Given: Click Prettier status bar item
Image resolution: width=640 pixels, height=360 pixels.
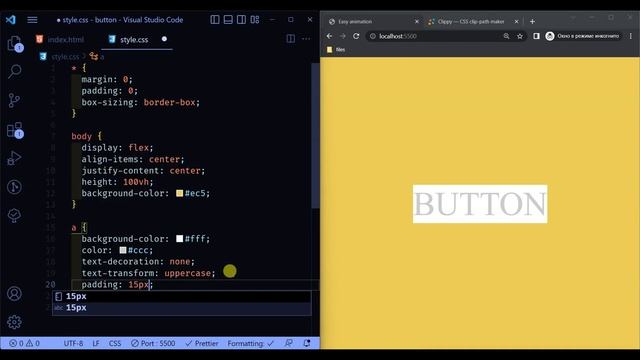Looking at the screenshot, I should coord(202,343).
